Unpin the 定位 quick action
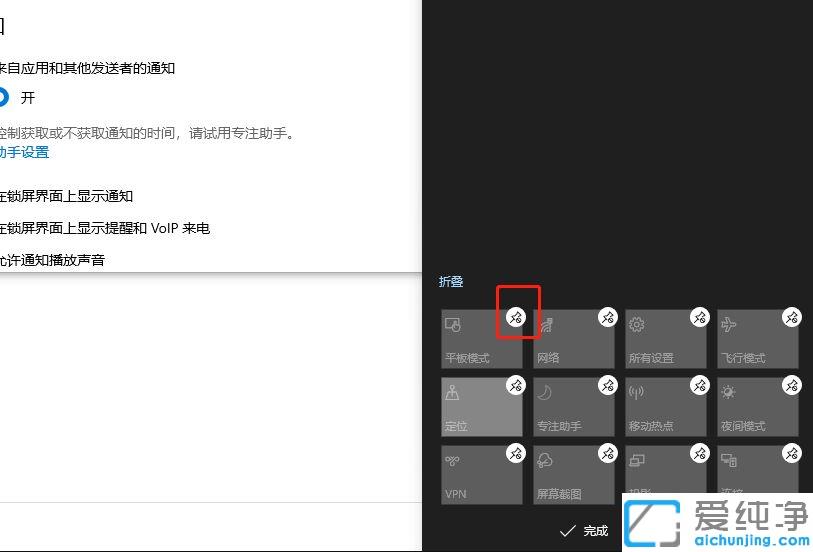 pos(515,385)
